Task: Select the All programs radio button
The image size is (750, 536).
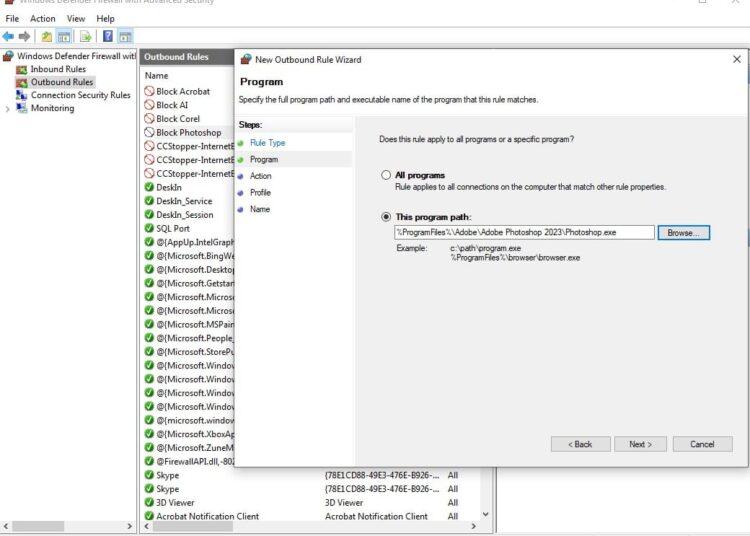Action: click(x=386, y=175)
